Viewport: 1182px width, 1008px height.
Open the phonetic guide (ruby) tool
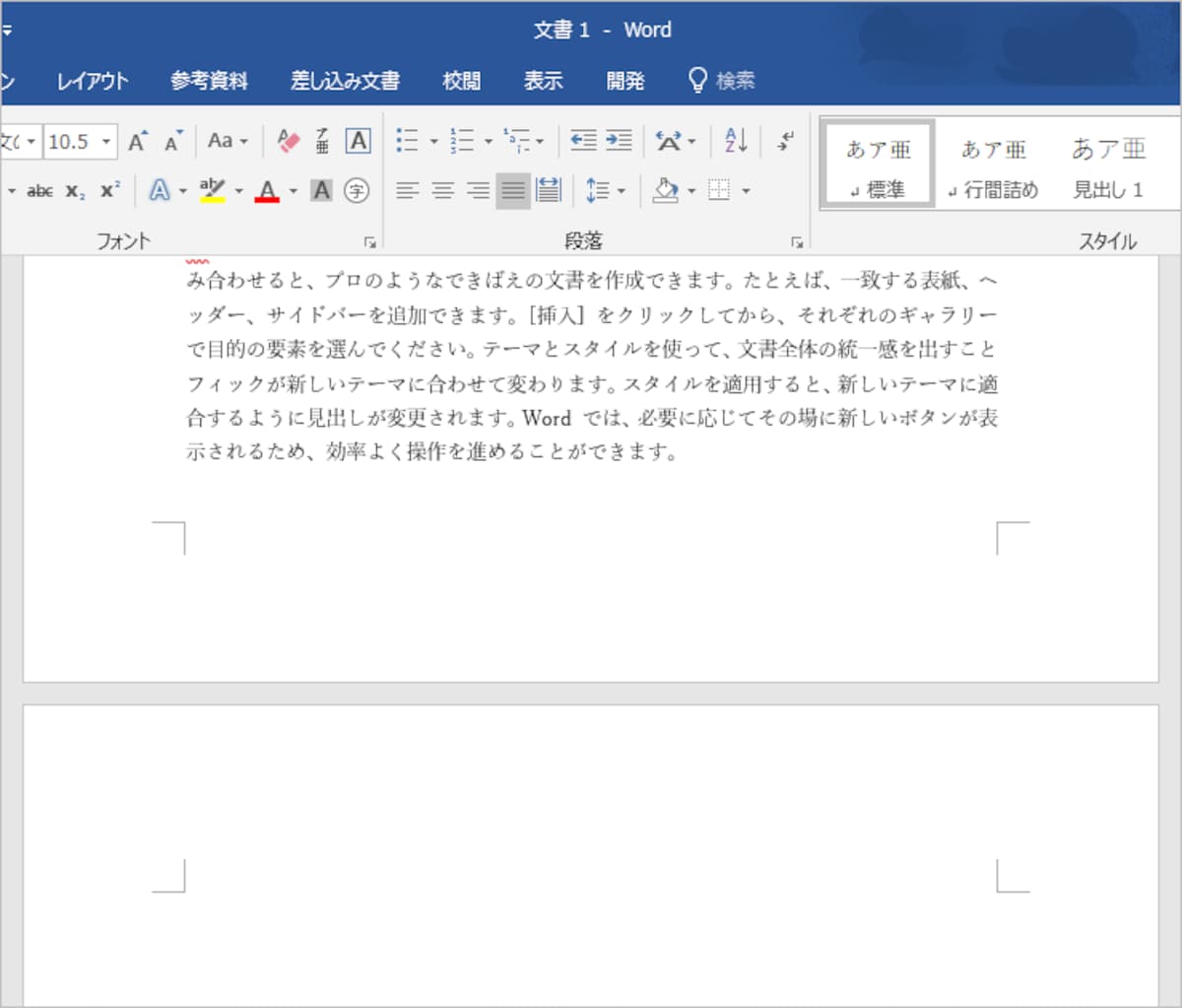tap(322, 141)
